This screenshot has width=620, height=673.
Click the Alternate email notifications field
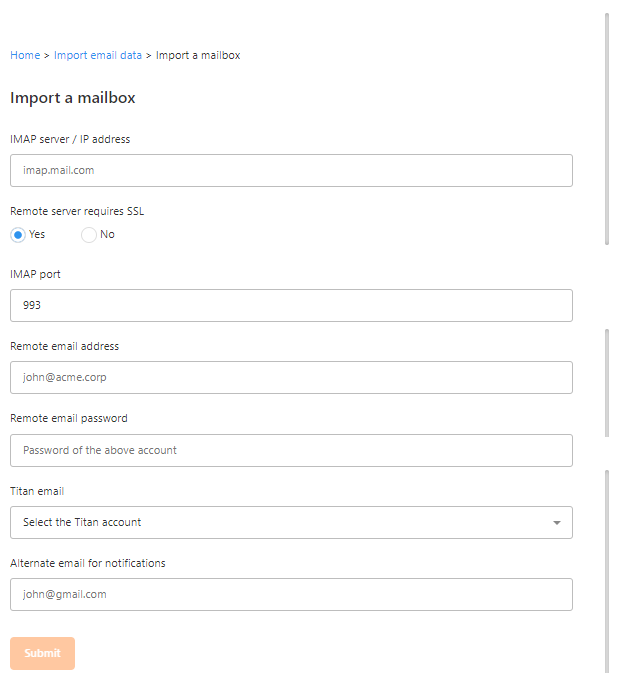[291, 594]
